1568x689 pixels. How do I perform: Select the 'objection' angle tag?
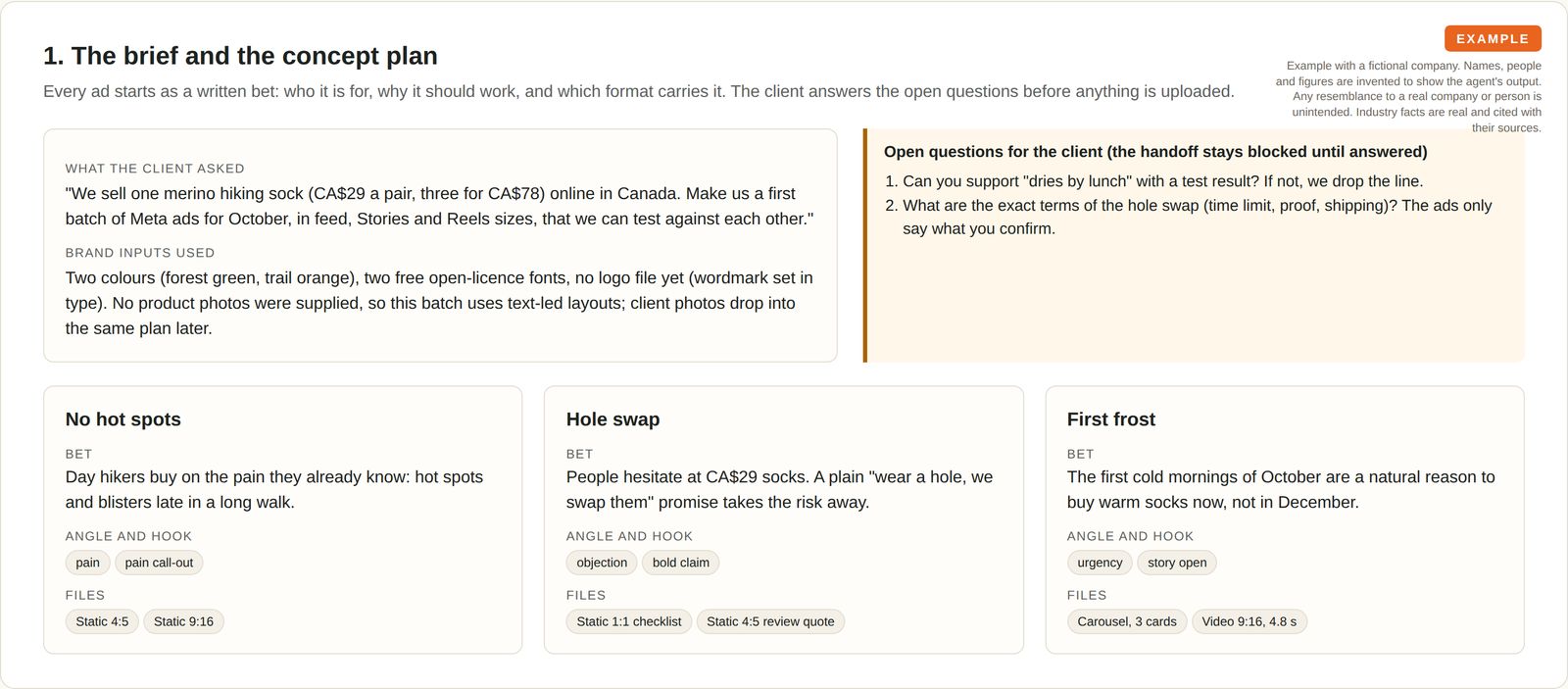602,563
